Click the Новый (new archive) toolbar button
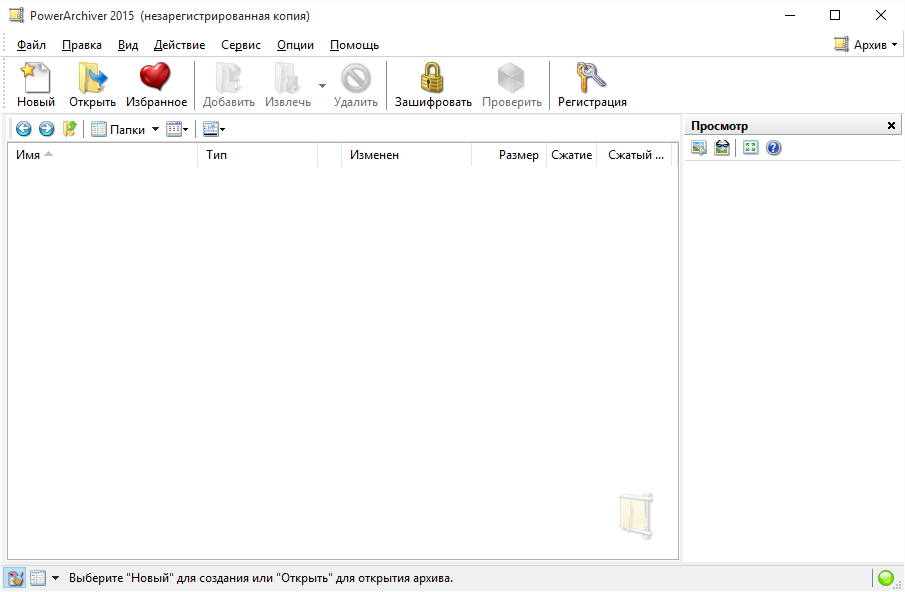 [x=36, y=85]
